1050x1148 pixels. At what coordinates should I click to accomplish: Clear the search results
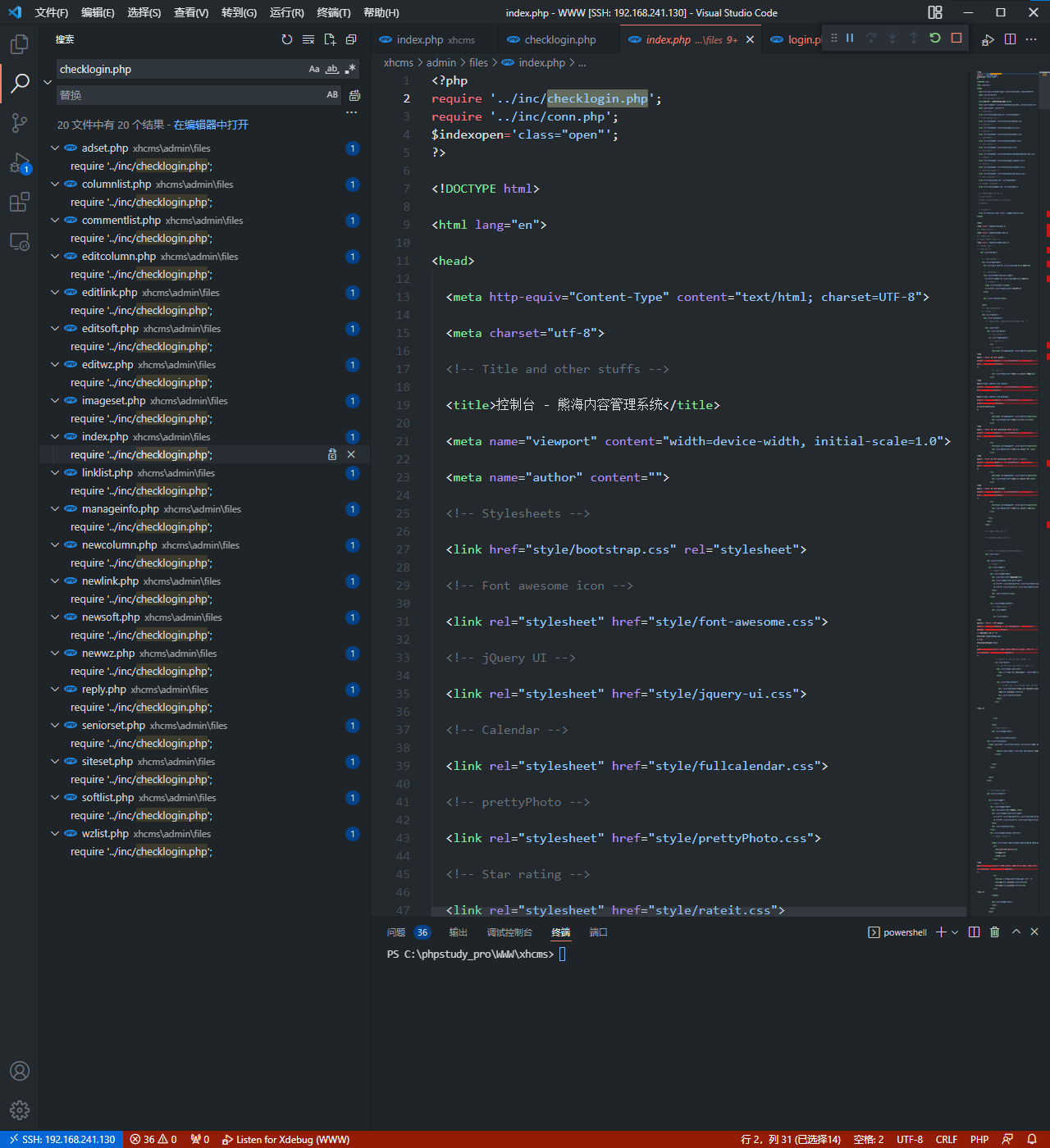pyautogui.click(x=308, y=39)
